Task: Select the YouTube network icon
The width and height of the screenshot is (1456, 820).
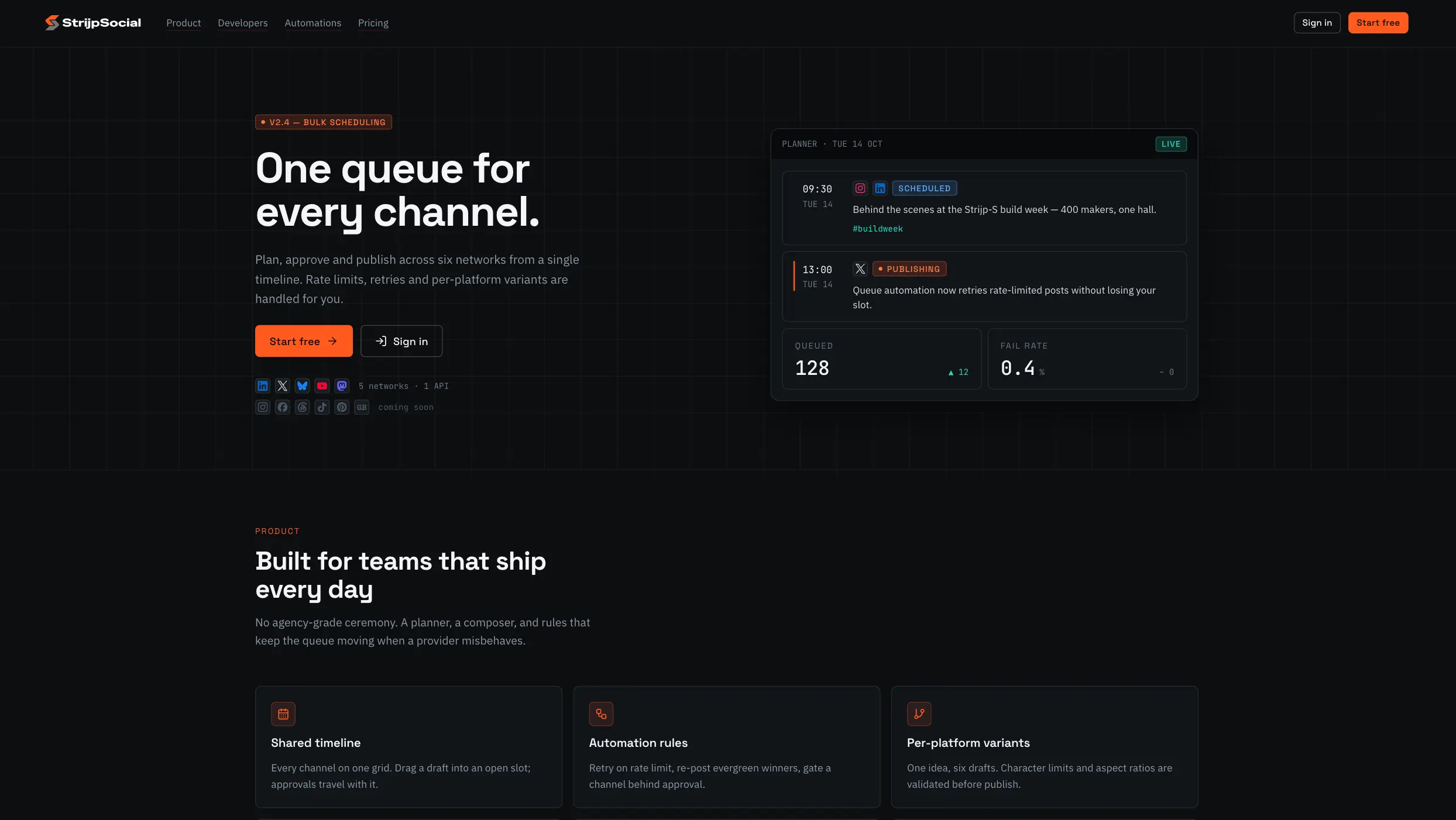Action: [322, 386]
